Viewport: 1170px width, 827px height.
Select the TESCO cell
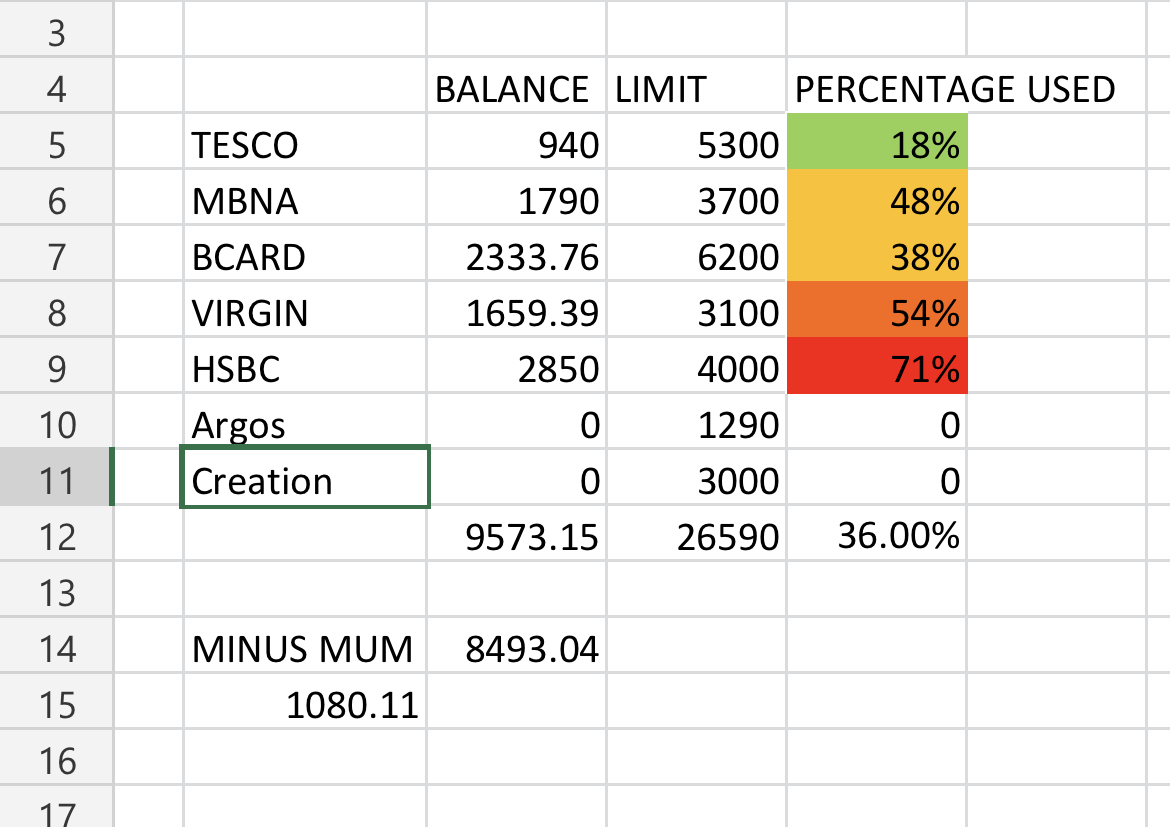(x=305, y=142)
